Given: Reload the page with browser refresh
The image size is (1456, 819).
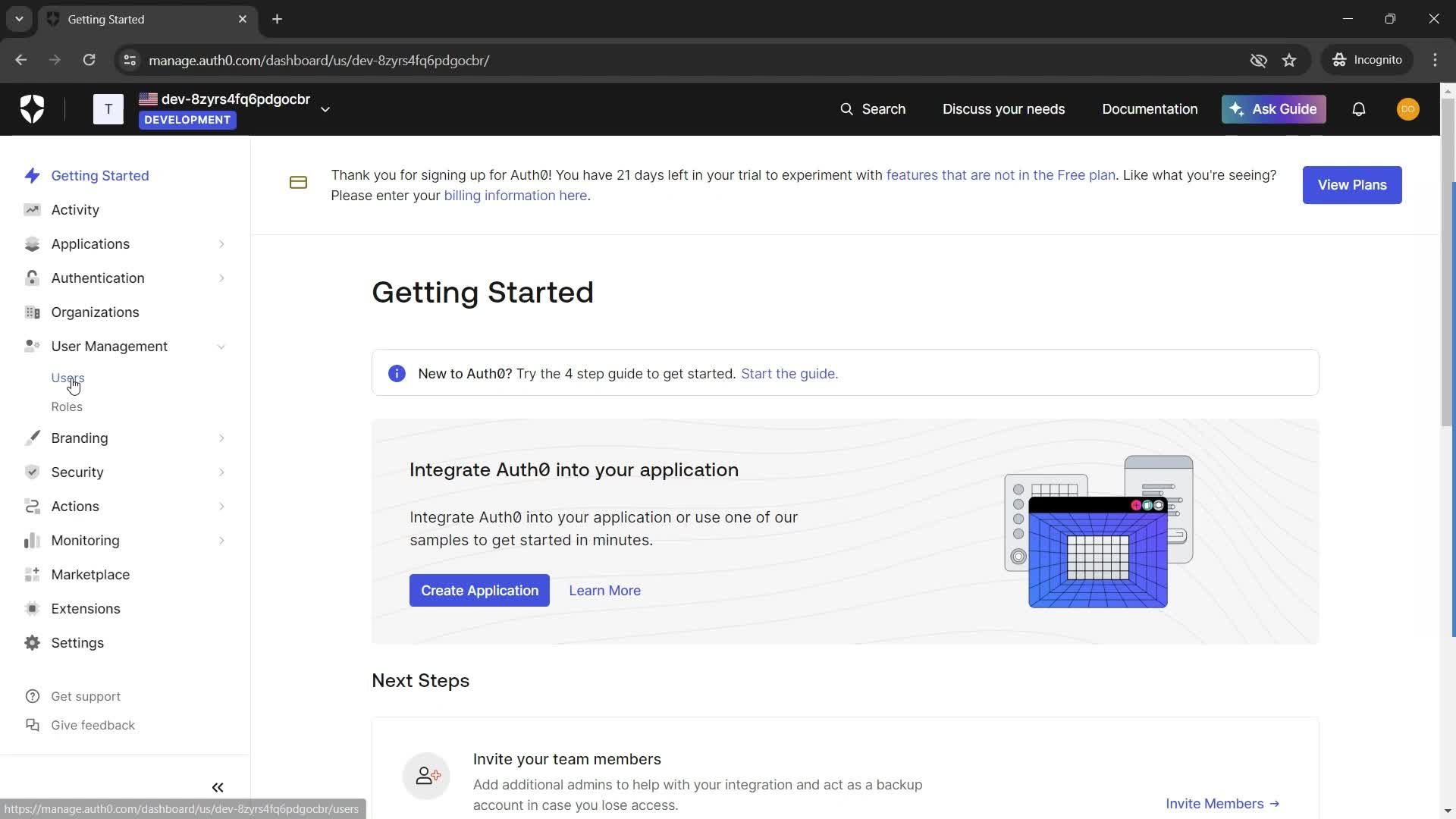Looking at the screenshot, I should [x=89, y=60].
